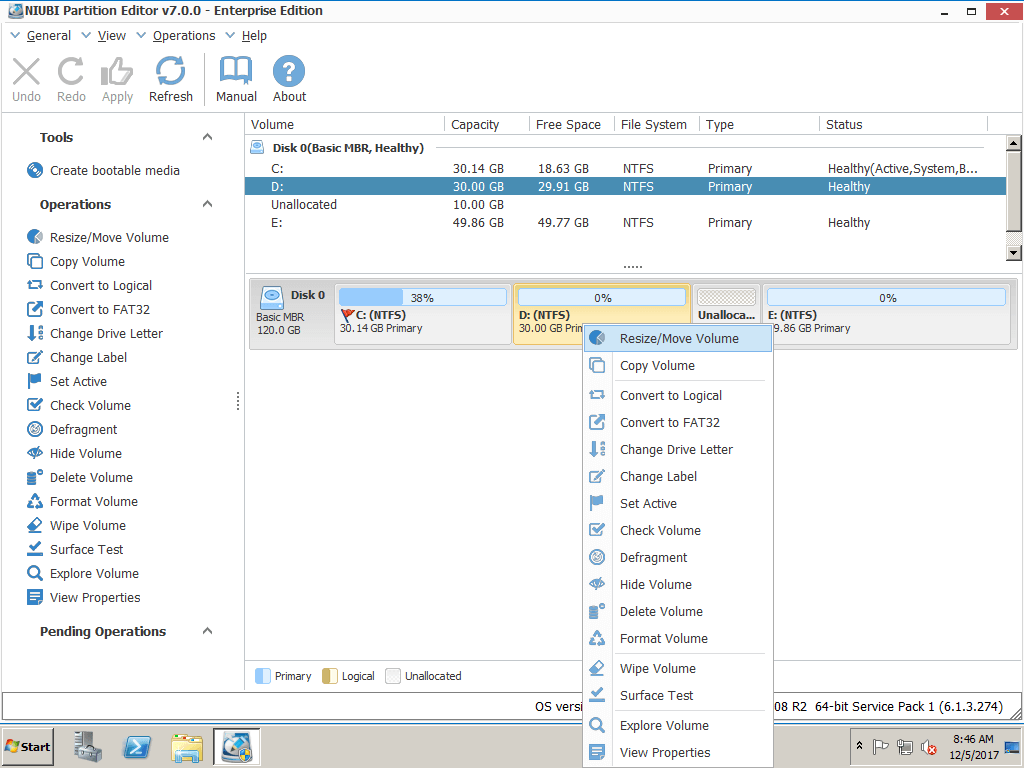Open the Operations menu
This screenshot has height=768, width=1024.
[x=184, y=36]
